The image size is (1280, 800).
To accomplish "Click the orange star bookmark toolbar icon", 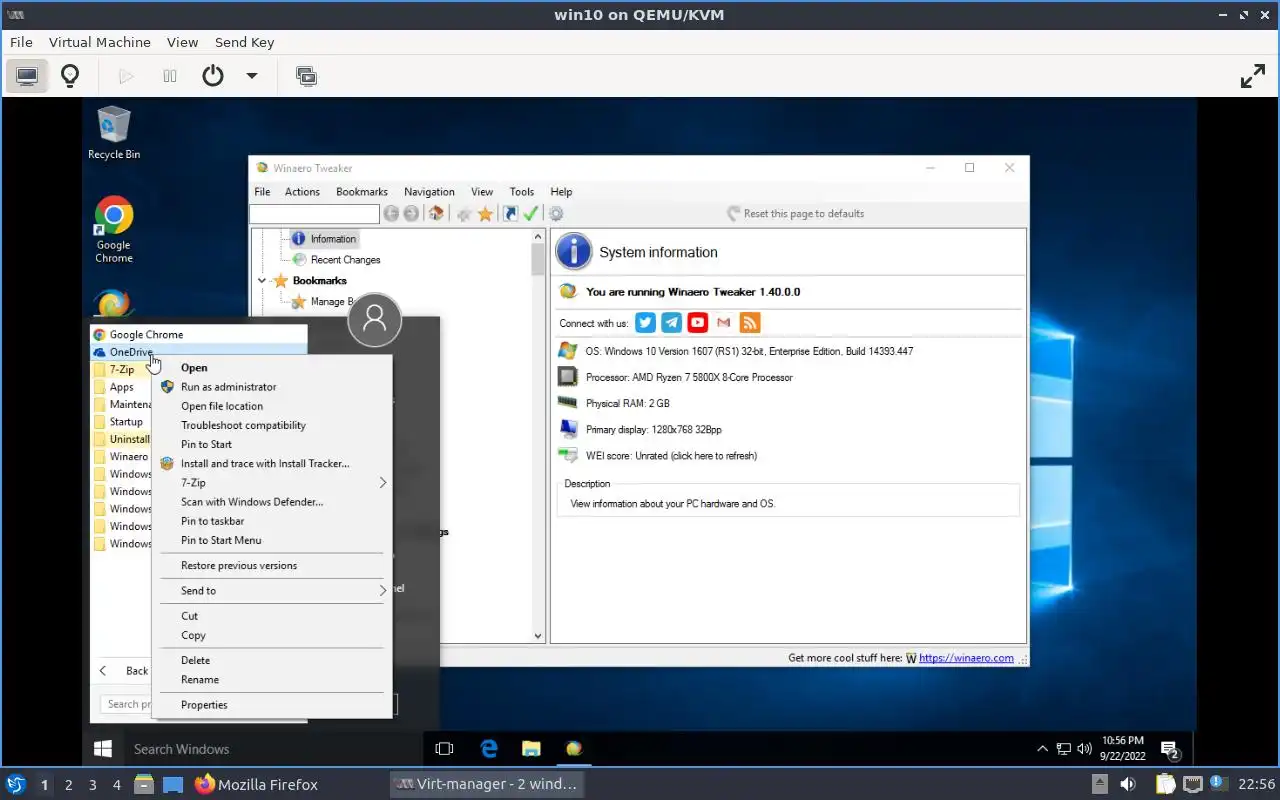I will coord(485,214).
